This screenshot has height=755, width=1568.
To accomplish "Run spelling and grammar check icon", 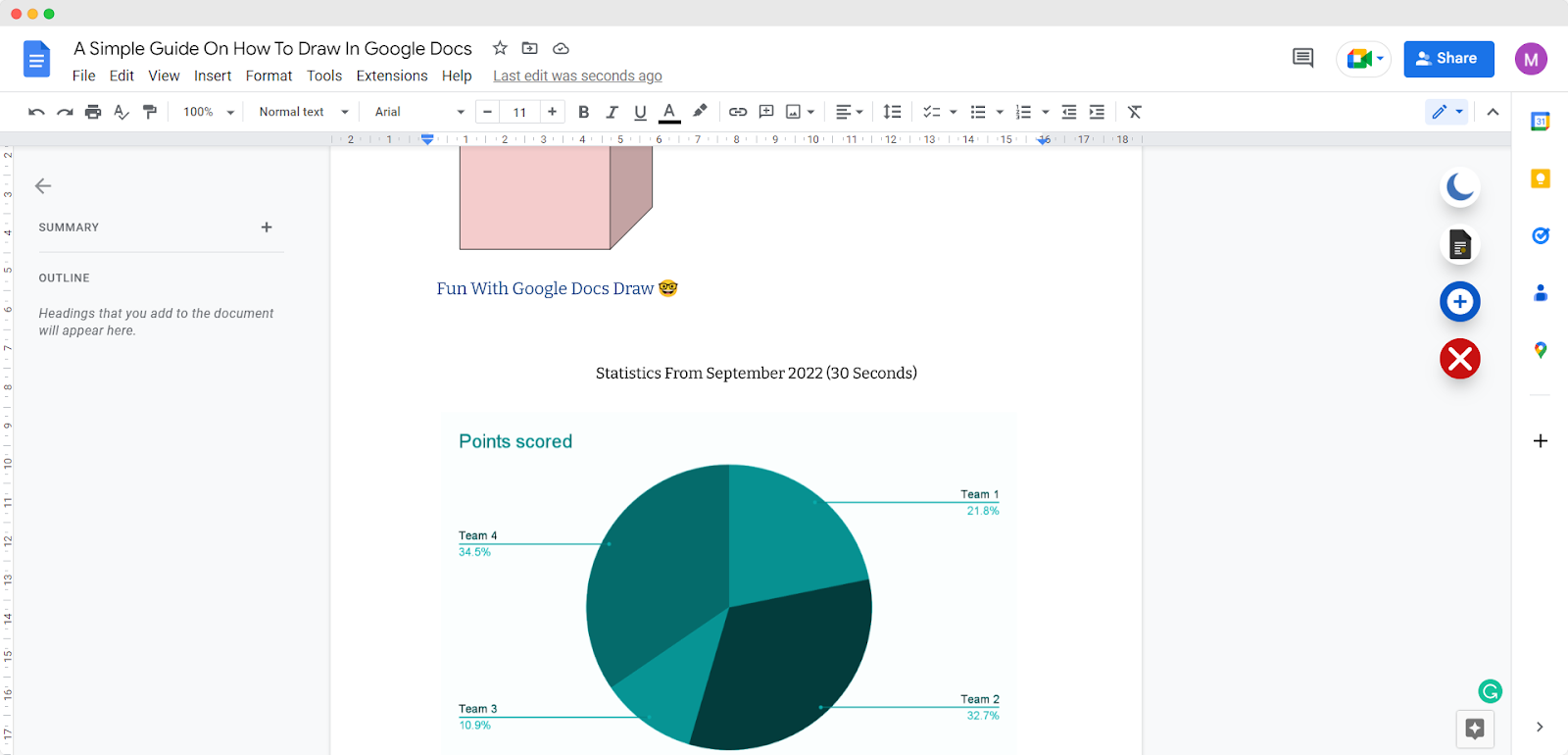I will (122, 112).
